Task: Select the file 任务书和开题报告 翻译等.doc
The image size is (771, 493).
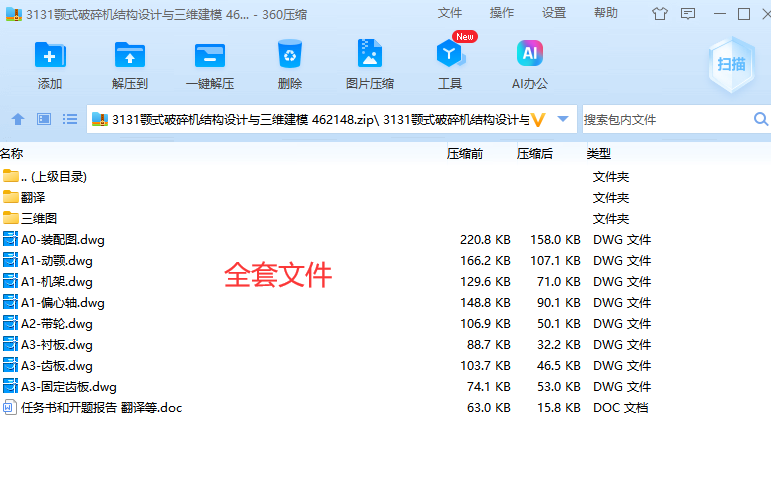Action: [x=101, y=408]
